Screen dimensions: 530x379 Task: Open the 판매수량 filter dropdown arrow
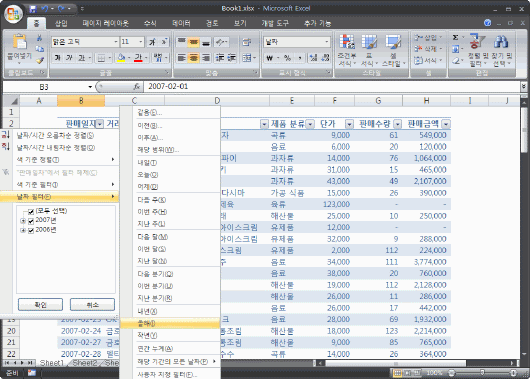tap(398, 124)
